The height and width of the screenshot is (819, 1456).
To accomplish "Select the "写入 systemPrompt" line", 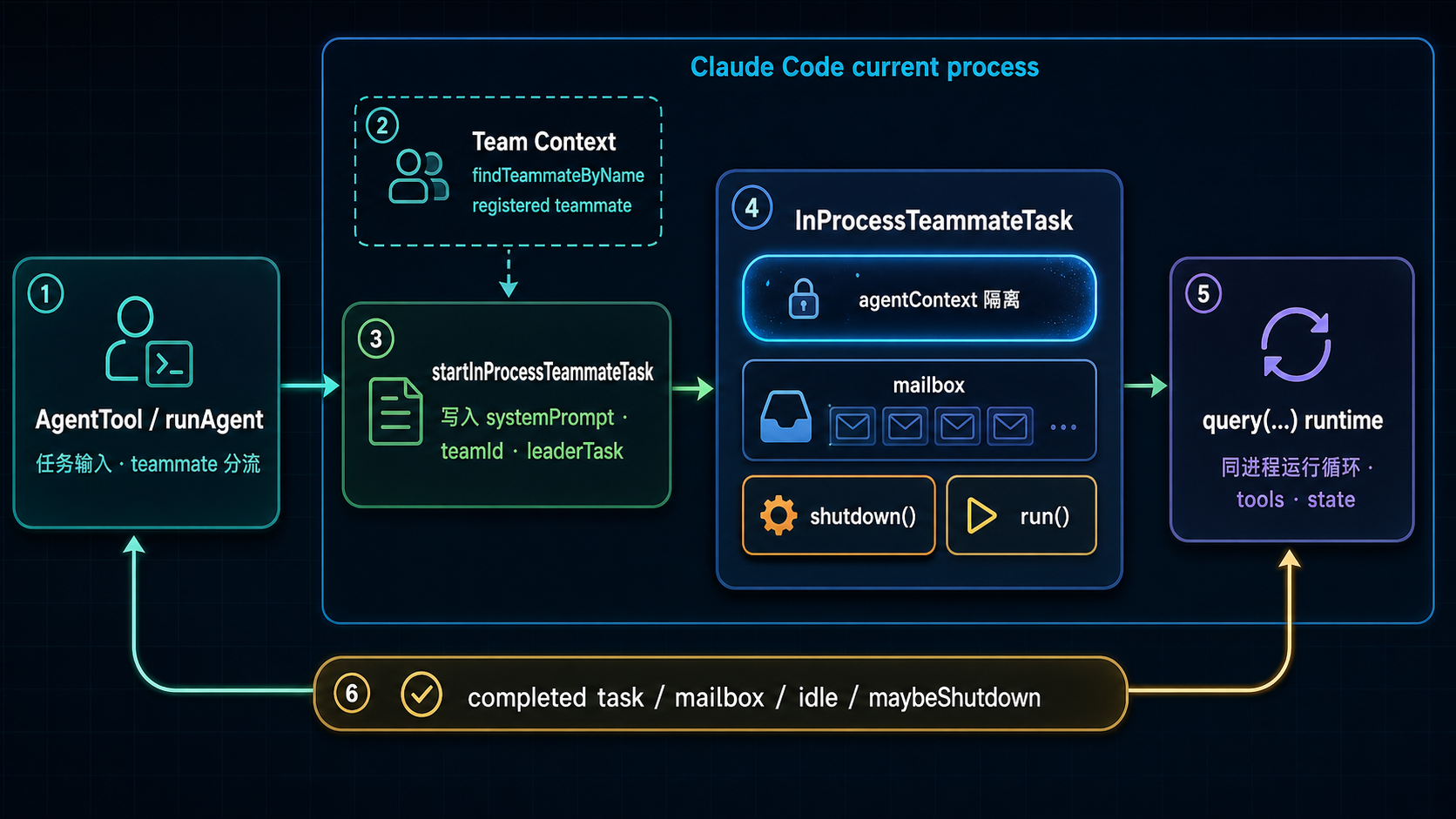I will click(x=528, y=418).
